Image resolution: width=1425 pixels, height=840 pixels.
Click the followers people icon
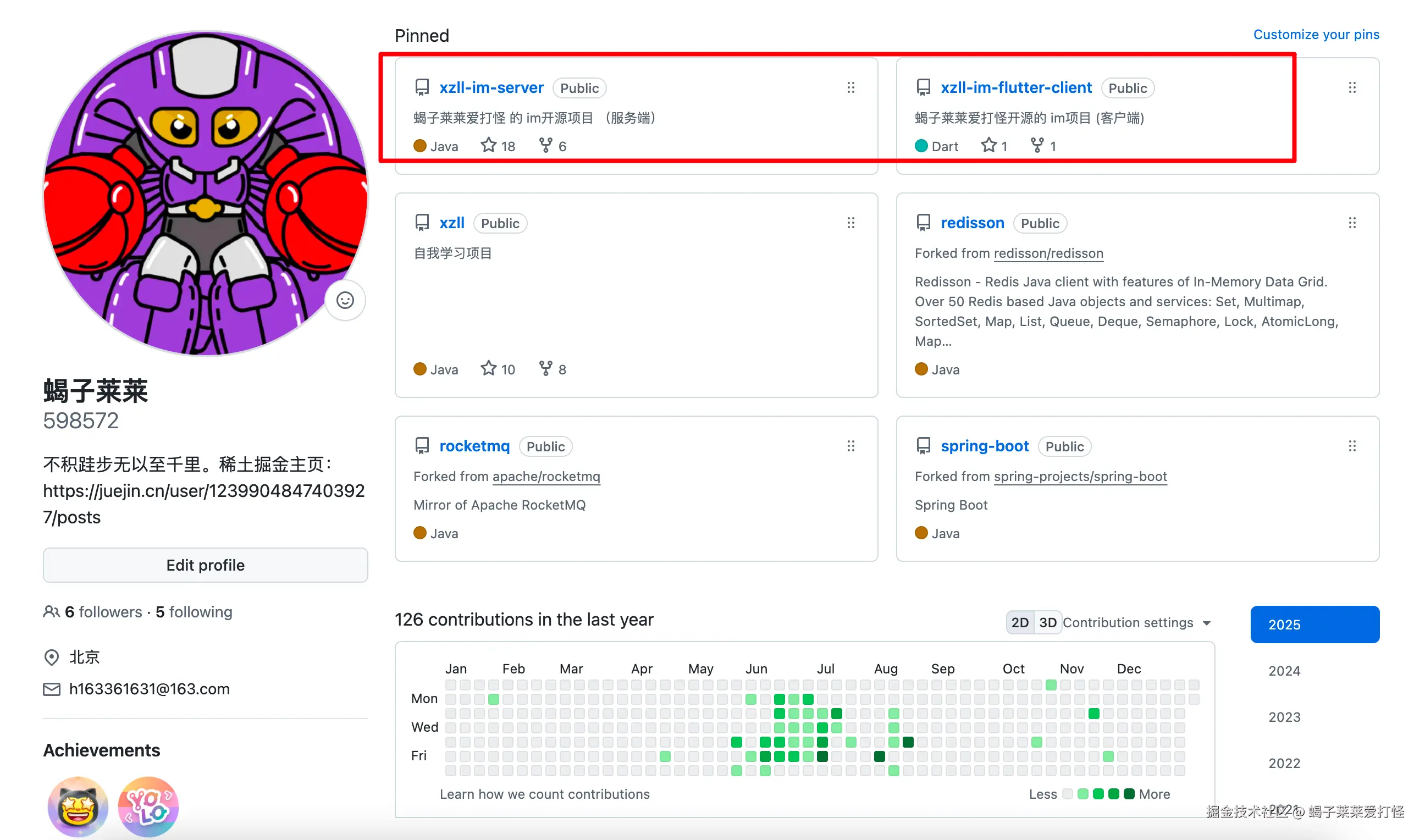(x=51, y=612)
